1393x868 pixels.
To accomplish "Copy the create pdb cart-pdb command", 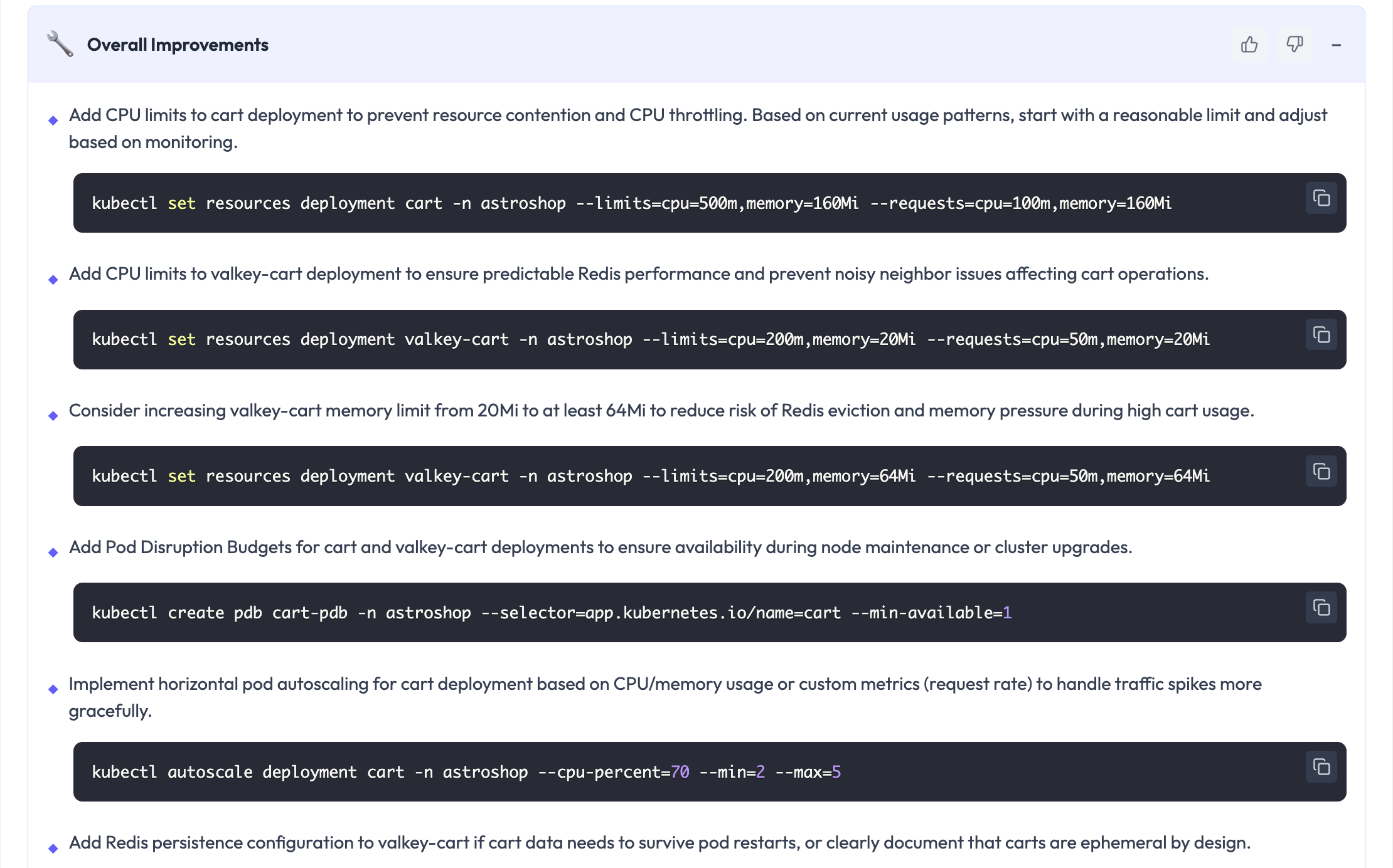I will [1321, 608].
